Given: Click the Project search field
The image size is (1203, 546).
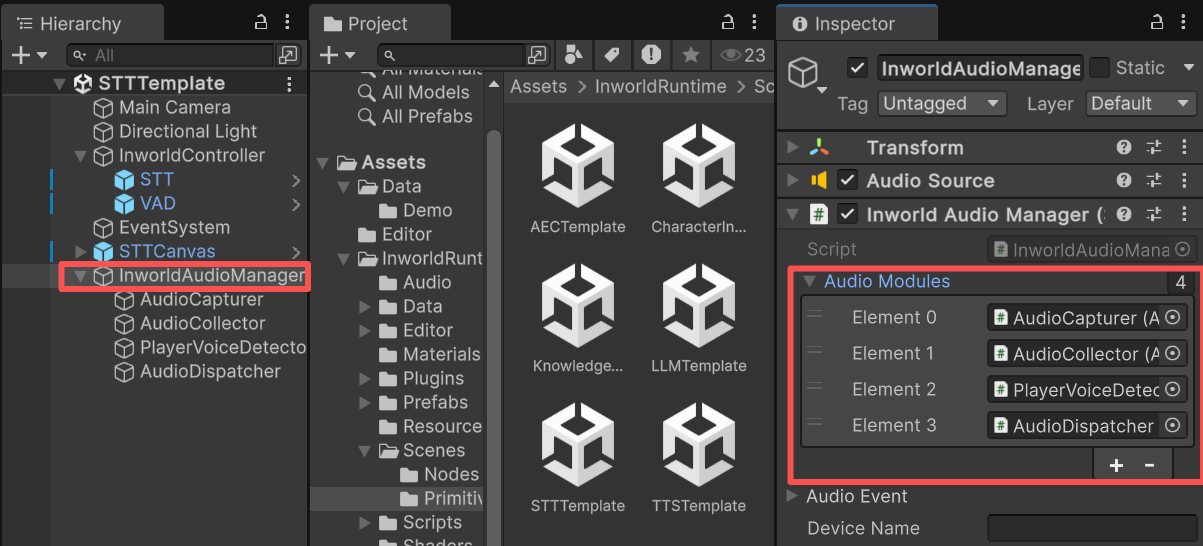Looking at the screenshot, I should [x=452, y=55].
